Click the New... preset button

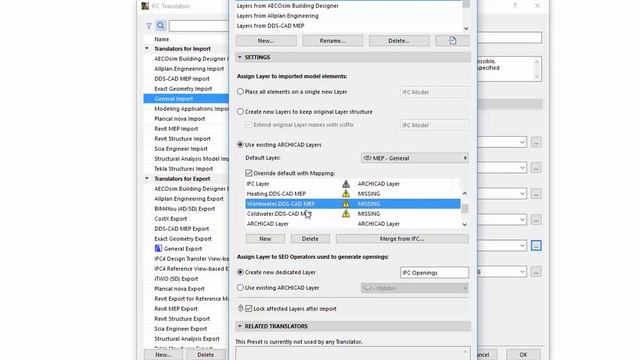point(266,41)
